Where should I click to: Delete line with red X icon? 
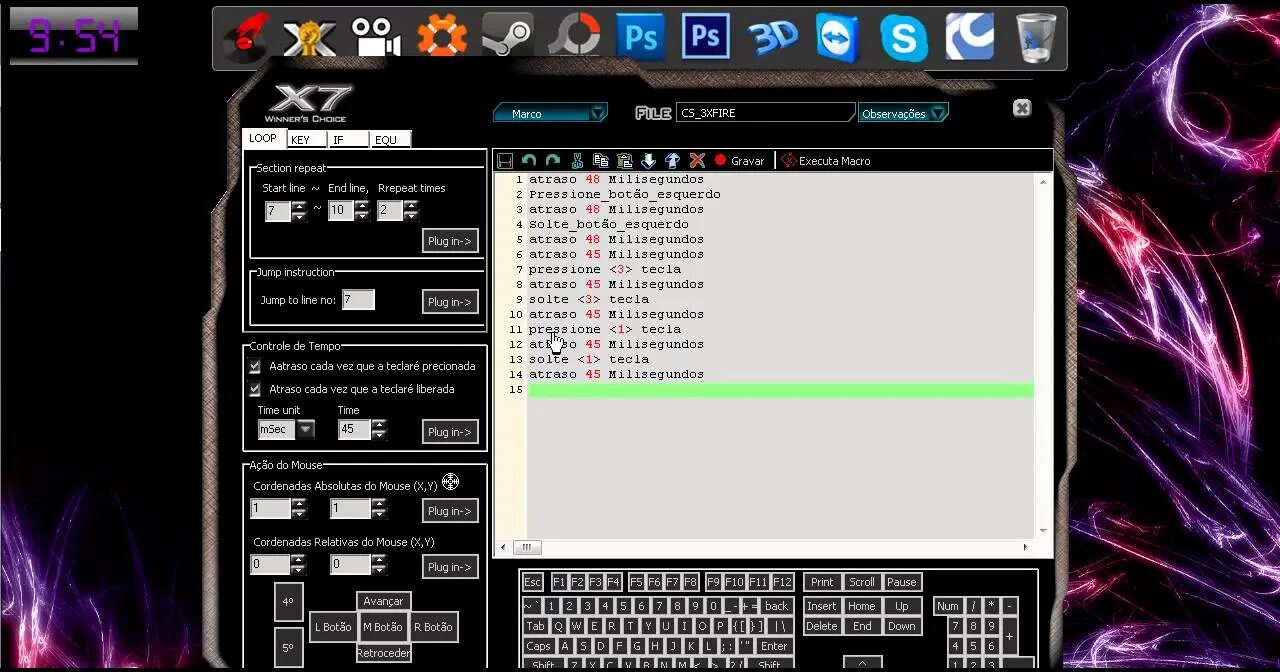click(x=697, y=161)
